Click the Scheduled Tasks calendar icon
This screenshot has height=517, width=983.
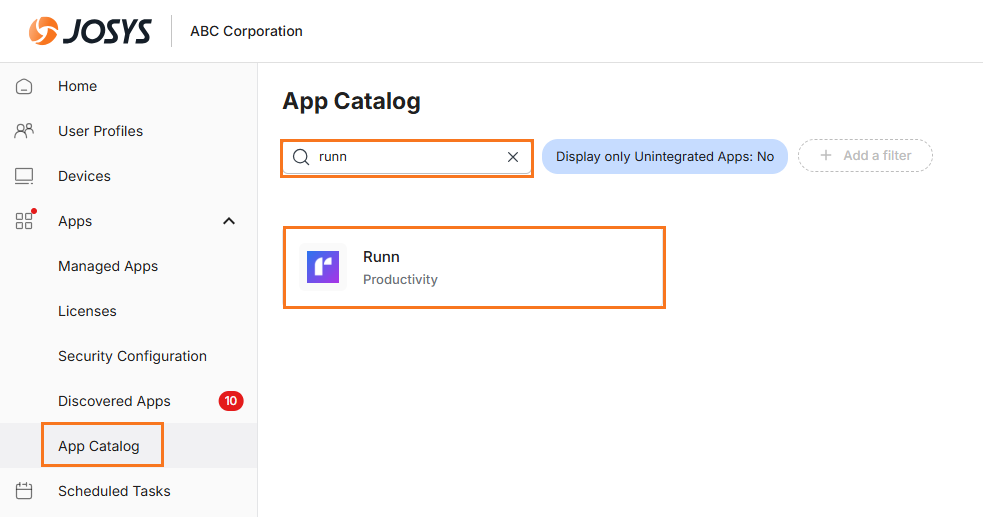click(x=24, y=491)
